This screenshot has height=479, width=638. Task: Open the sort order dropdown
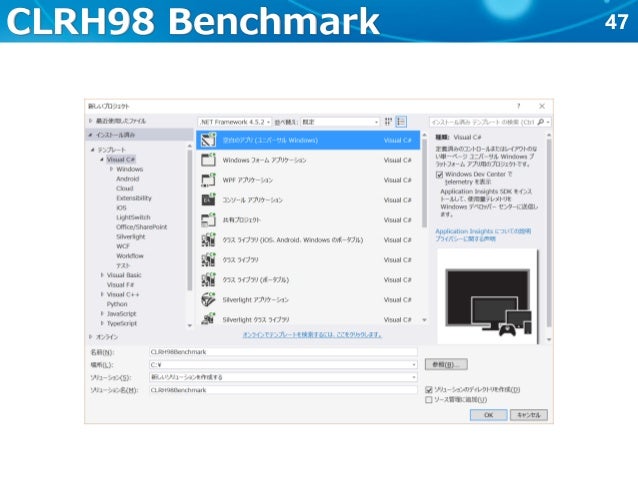pos(340,122)
